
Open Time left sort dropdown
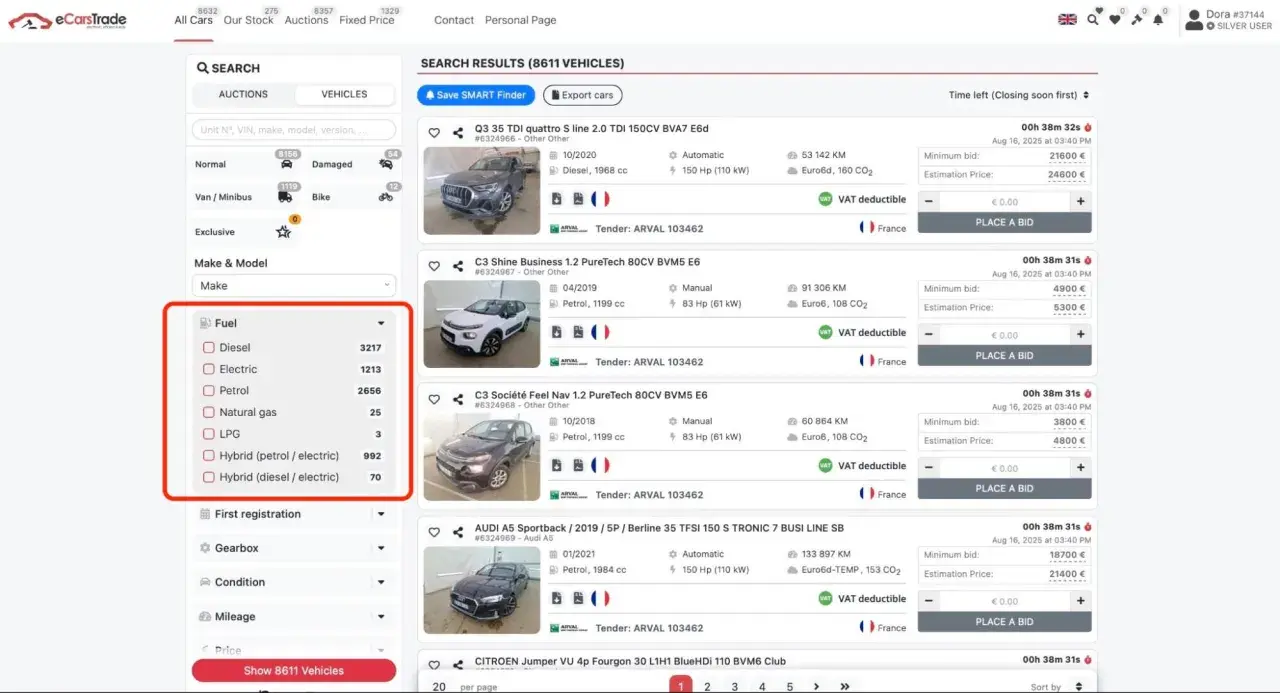pos(1019,95)
